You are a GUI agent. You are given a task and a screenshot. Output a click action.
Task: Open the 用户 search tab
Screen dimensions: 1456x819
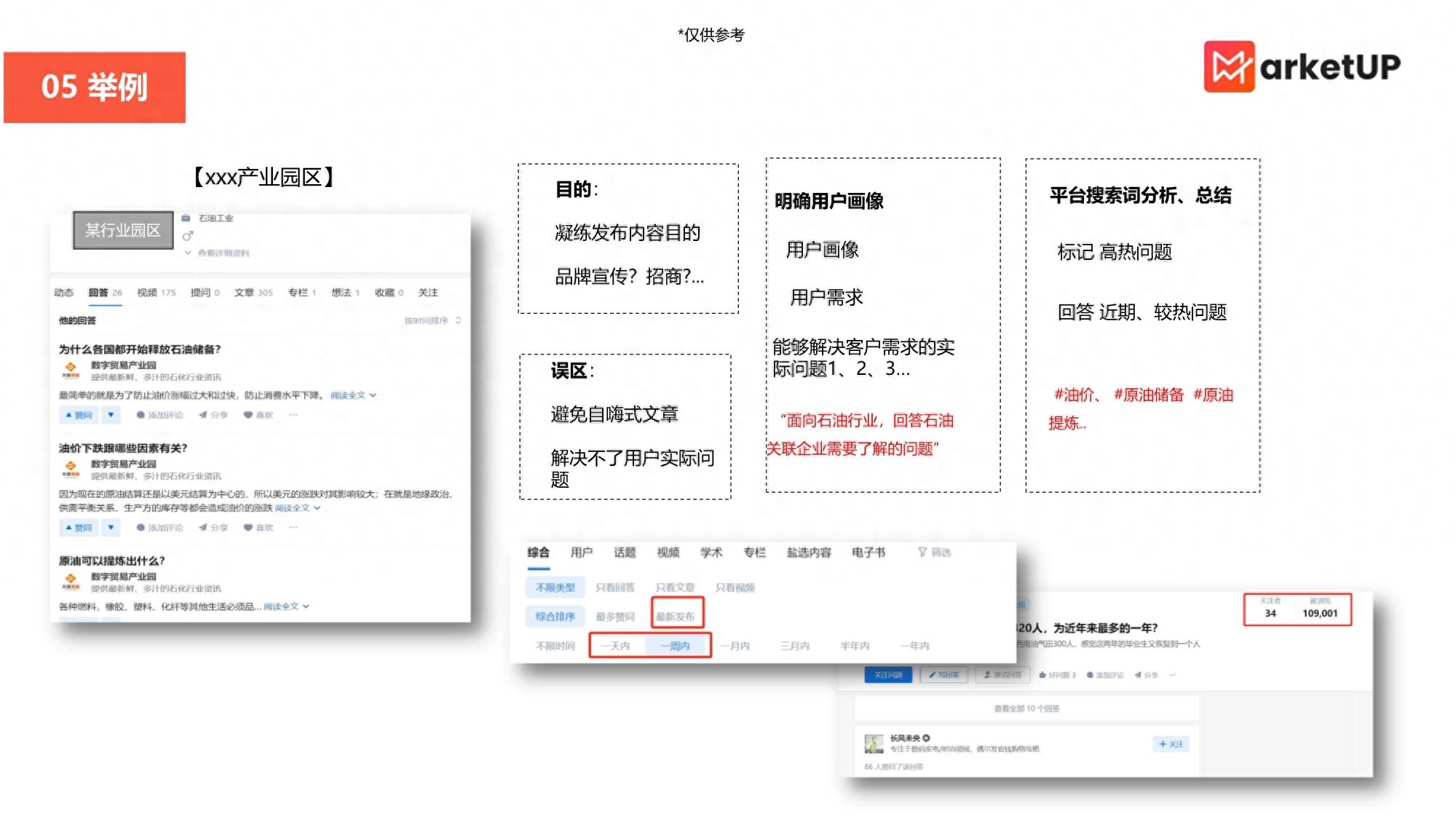click(x=581, y=553)
